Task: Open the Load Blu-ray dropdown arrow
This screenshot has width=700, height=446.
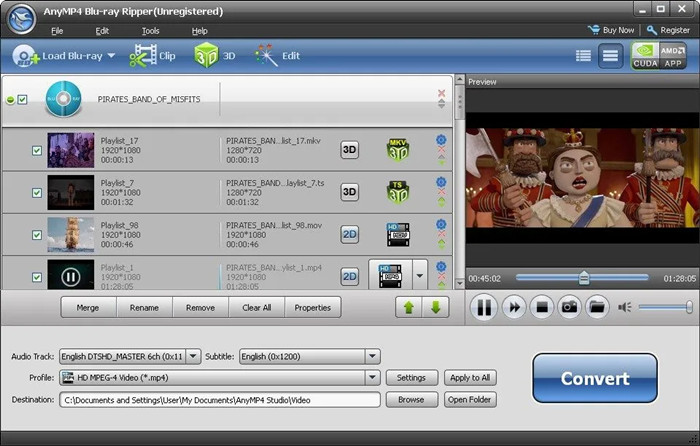Action: (111, 56)
